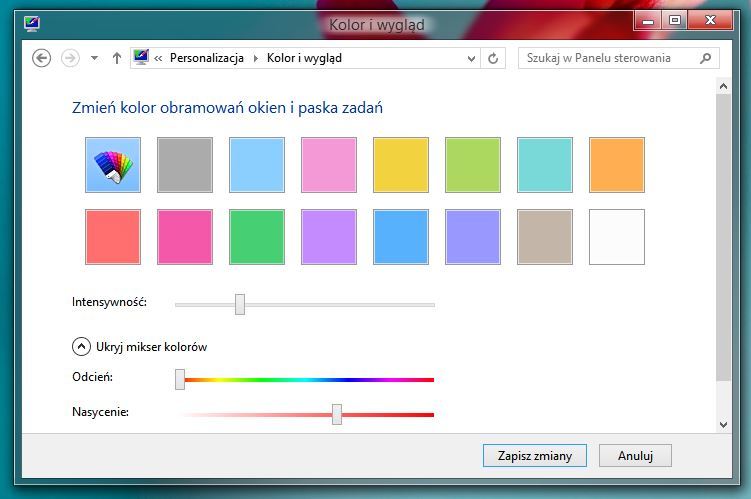751x499 pixels.
Task: Open the breadcrumb arrow after Personalizacja
Action: click(x=256, y=58)
